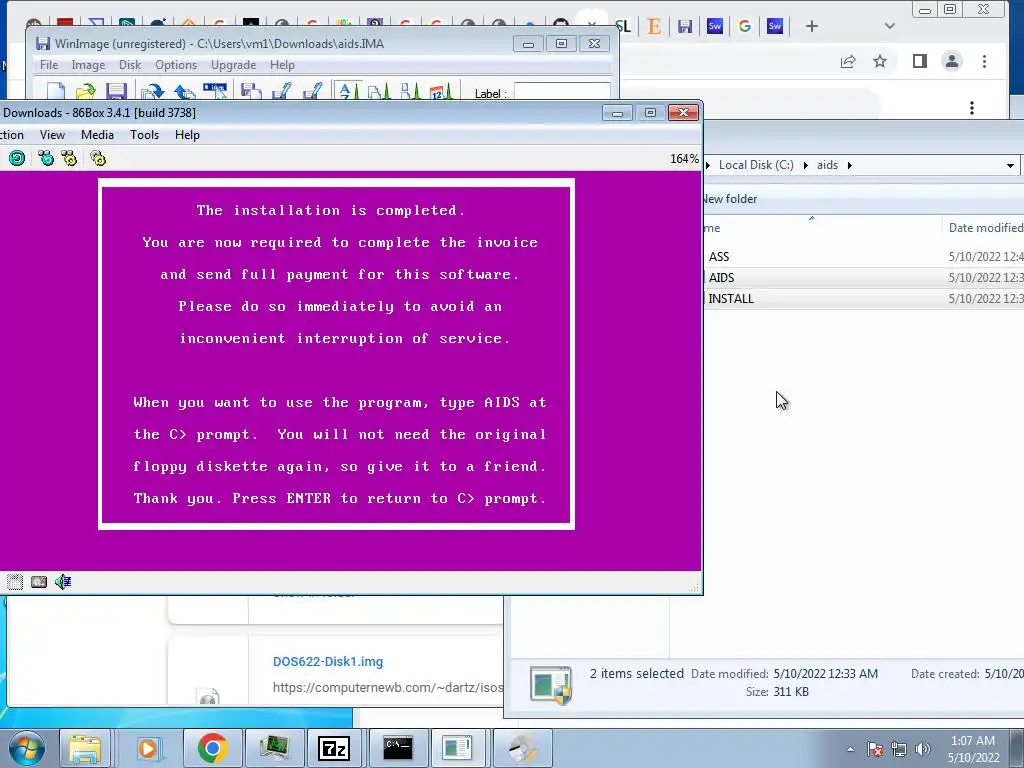The image size is (1024, 768).
Task: Switch to Chrome from taskbar
Action: tap(212, 748)
